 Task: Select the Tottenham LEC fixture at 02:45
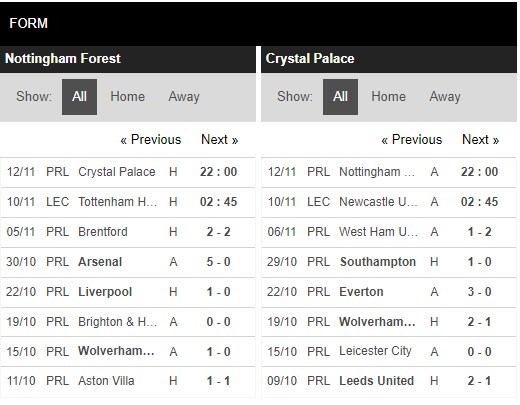[128, 202]
